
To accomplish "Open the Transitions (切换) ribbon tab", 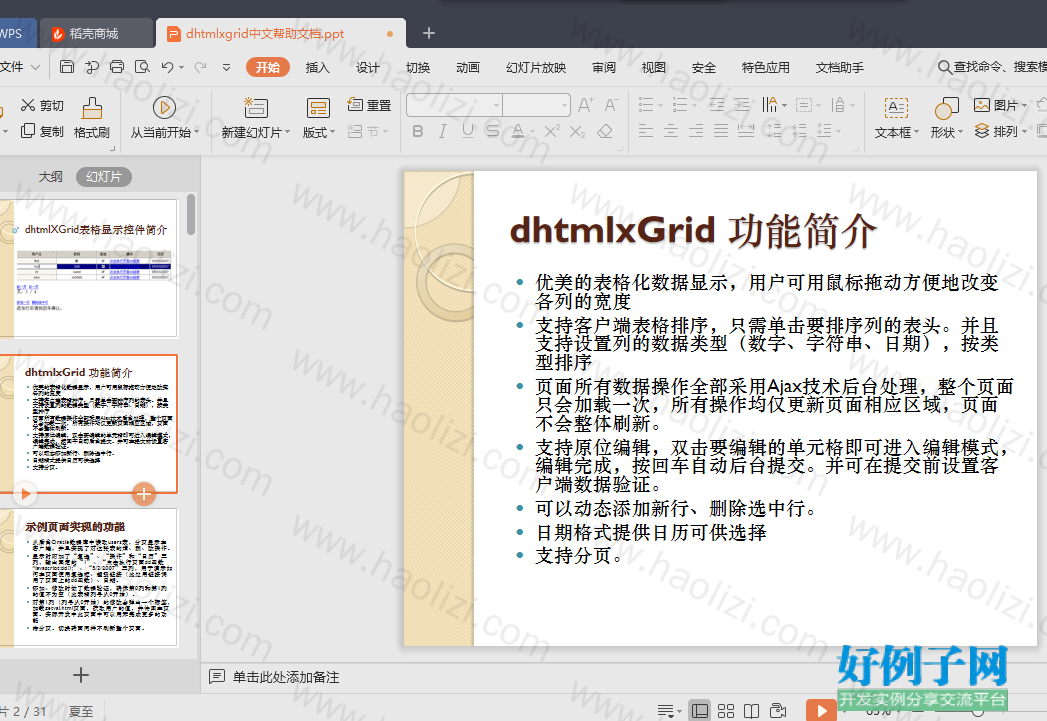I will 417,67.
